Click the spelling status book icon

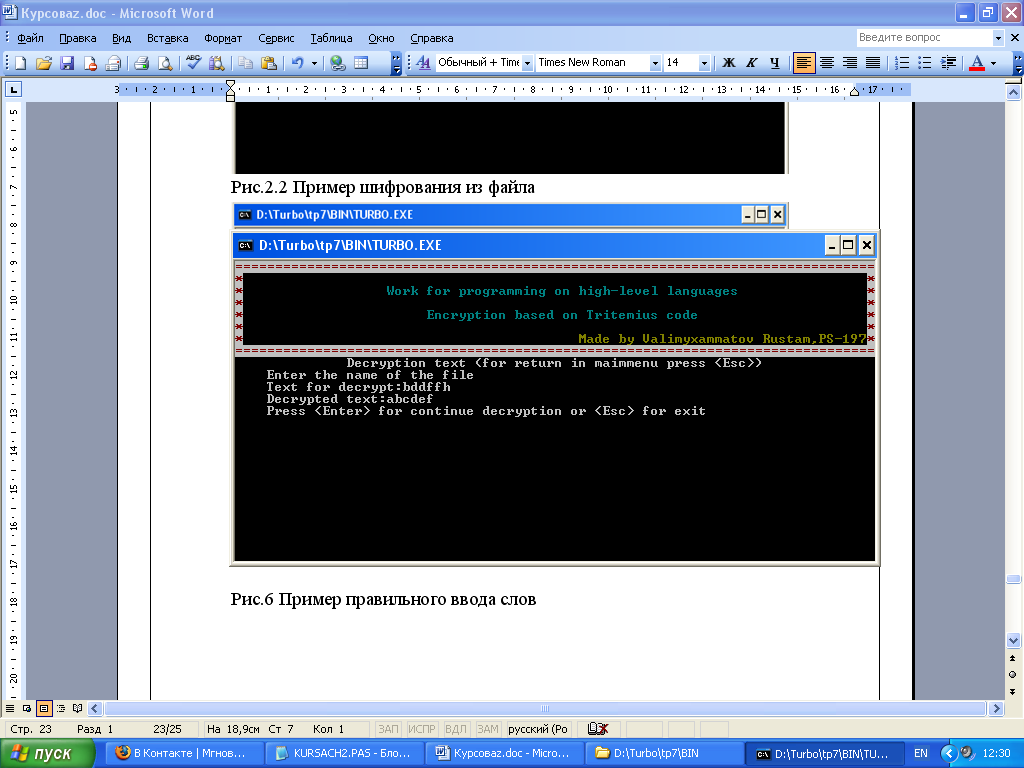point(598,729)
